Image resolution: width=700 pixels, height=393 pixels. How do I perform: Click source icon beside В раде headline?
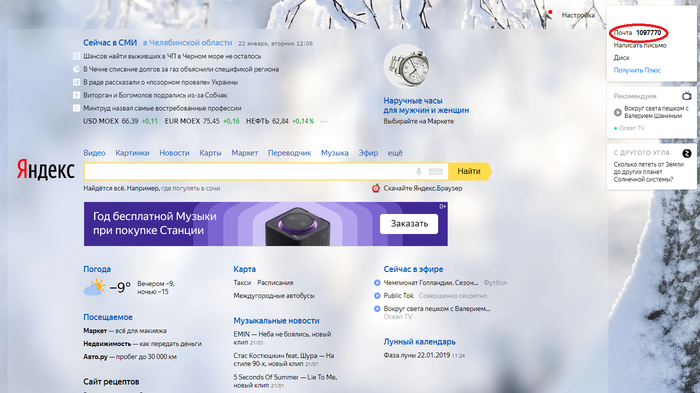coord(76,82)
